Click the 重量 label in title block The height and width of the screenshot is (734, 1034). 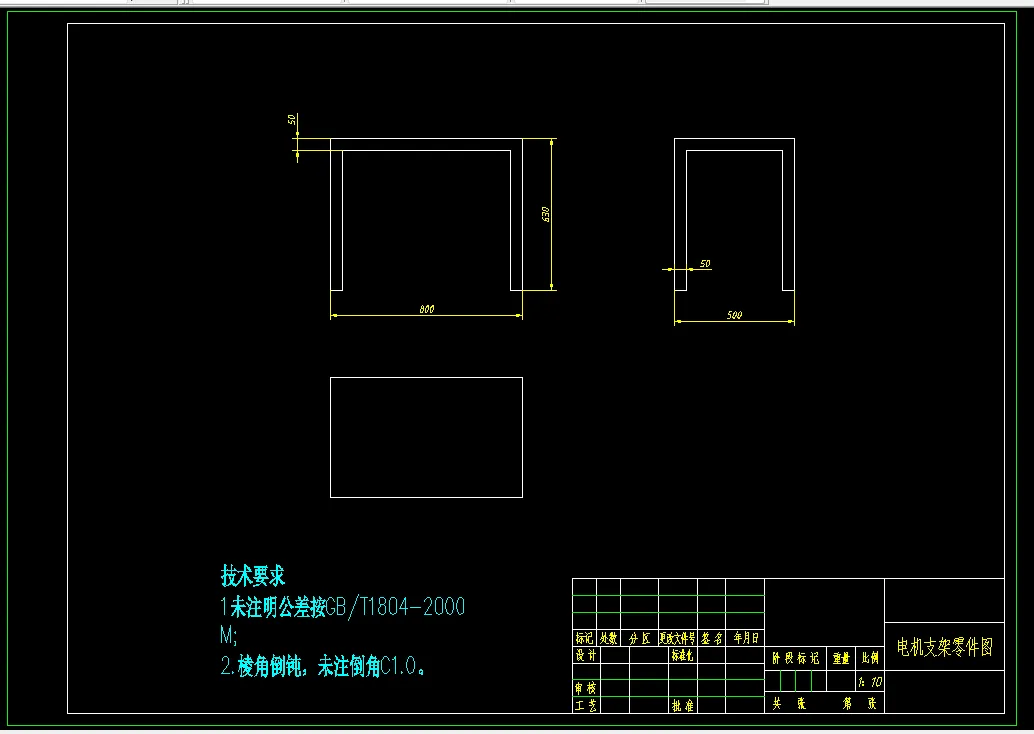pyautogui.click(x=841, y=658)
